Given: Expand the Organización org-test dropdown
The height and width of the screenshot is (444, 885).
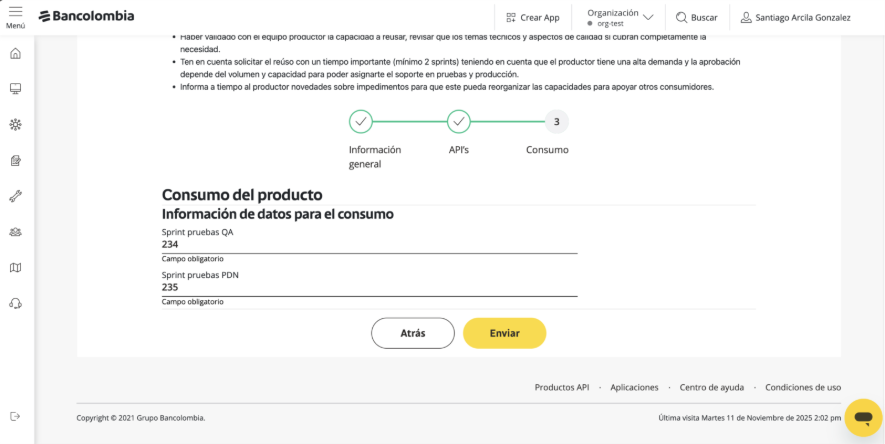Looking at the screenshot, I should [620, 17].
